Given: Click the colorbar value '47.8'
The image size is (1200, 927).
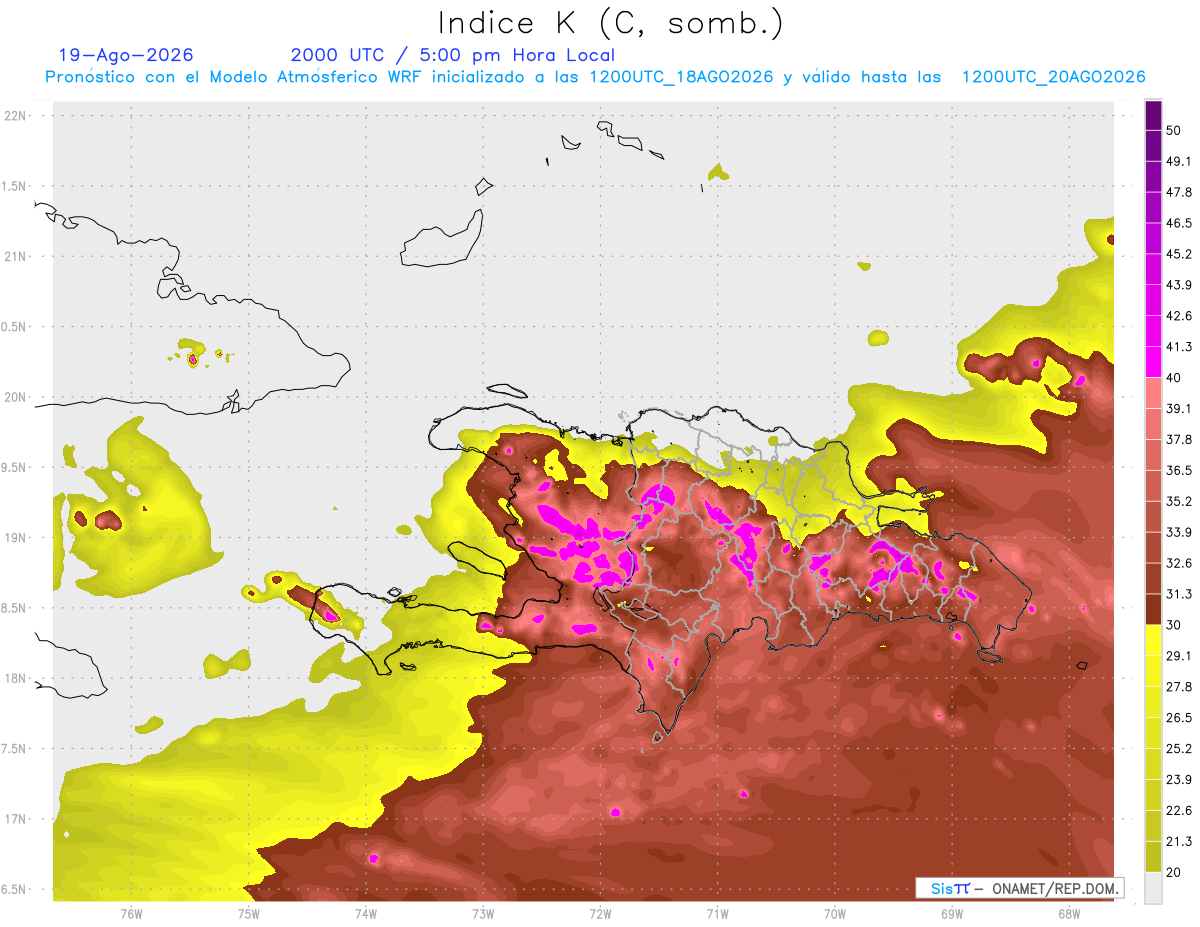Looking at the screenshot, I should (1178, 192).
